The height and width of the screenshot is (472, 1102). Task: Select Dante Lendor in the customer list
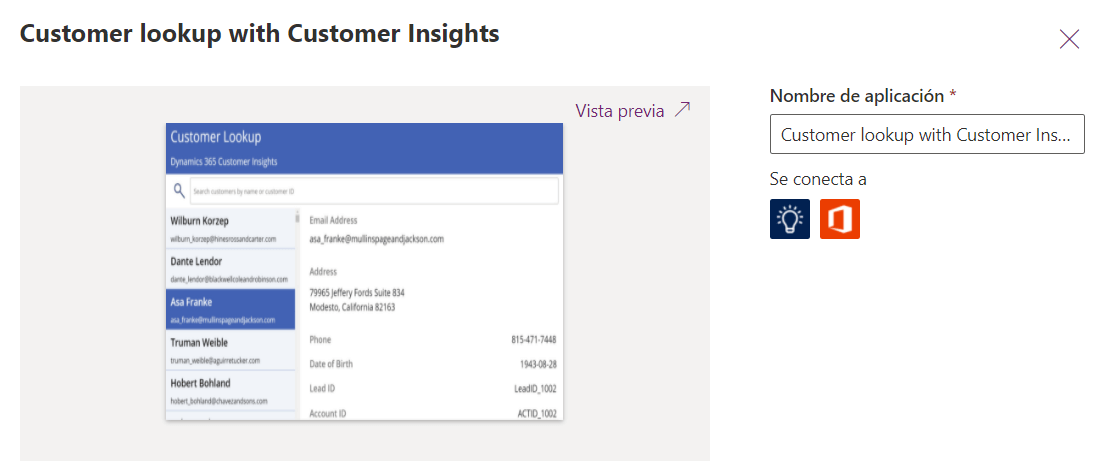coord(229,268)
